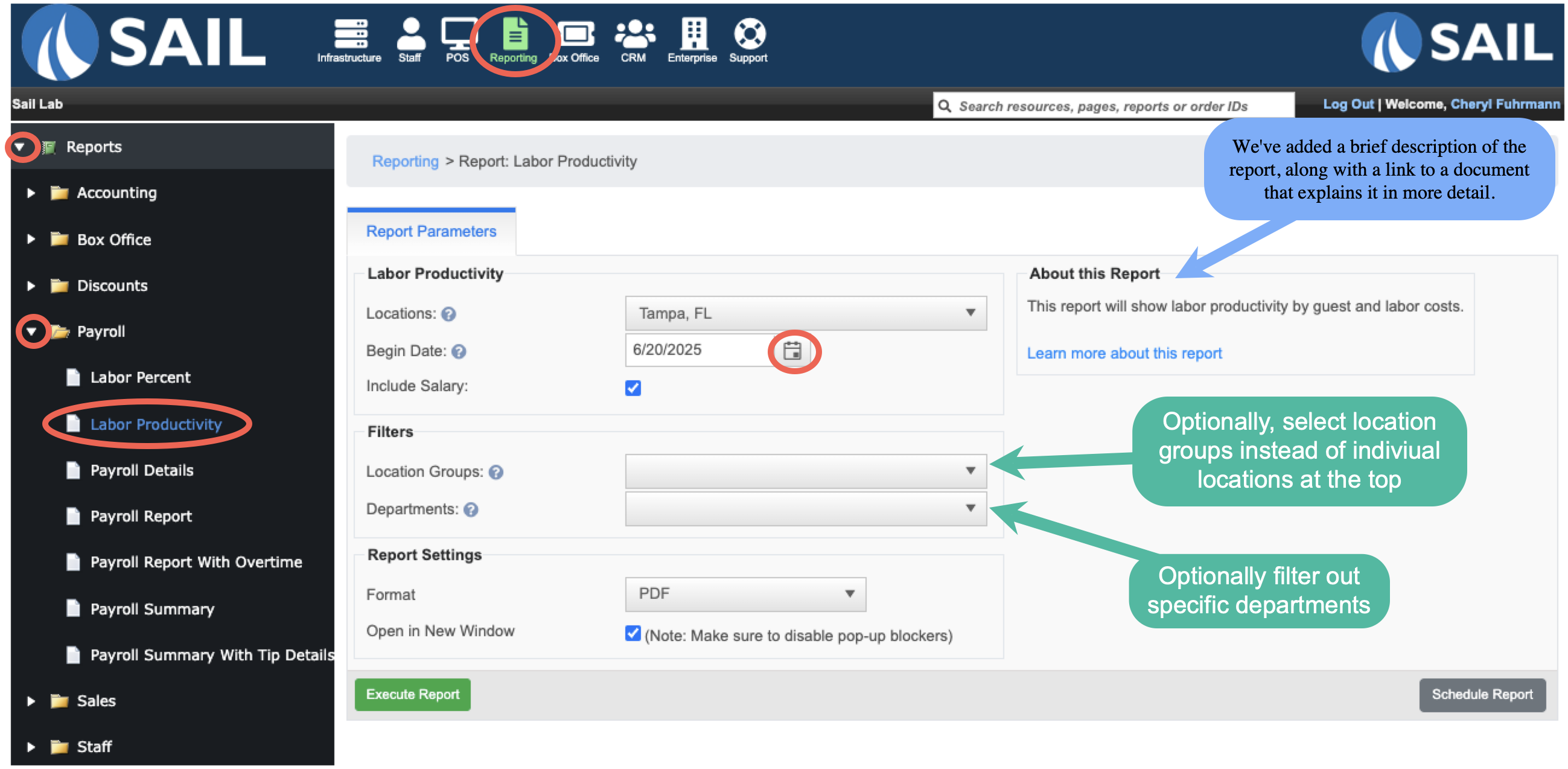Open the Reporting document icon
1568x769 pixels.
pos(515,33)
